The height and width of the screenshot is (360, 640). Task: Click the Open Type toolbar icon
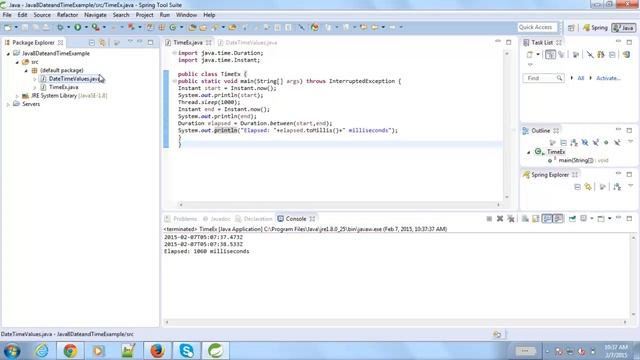pyautogui.click(x=192, y=27)
